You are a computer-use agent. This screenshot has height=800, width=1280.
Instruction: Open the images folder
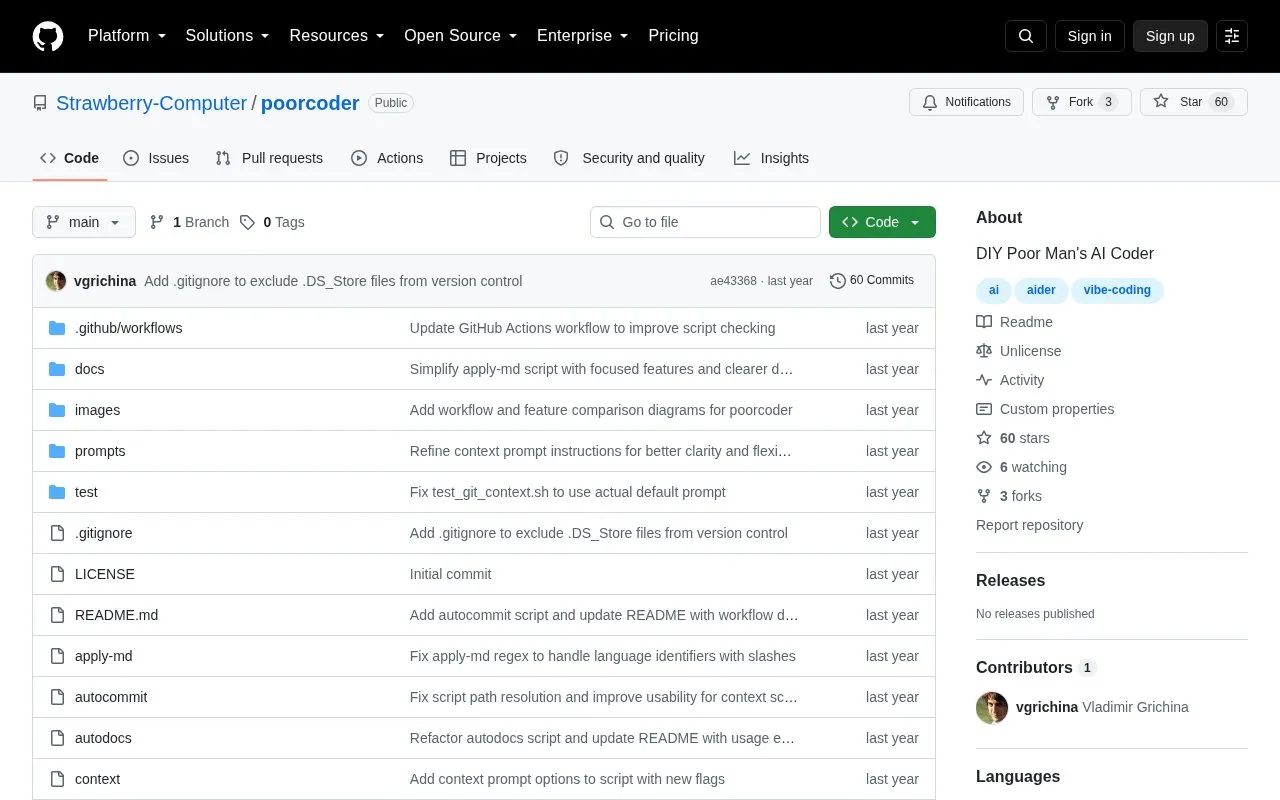[x=97, y=410]
